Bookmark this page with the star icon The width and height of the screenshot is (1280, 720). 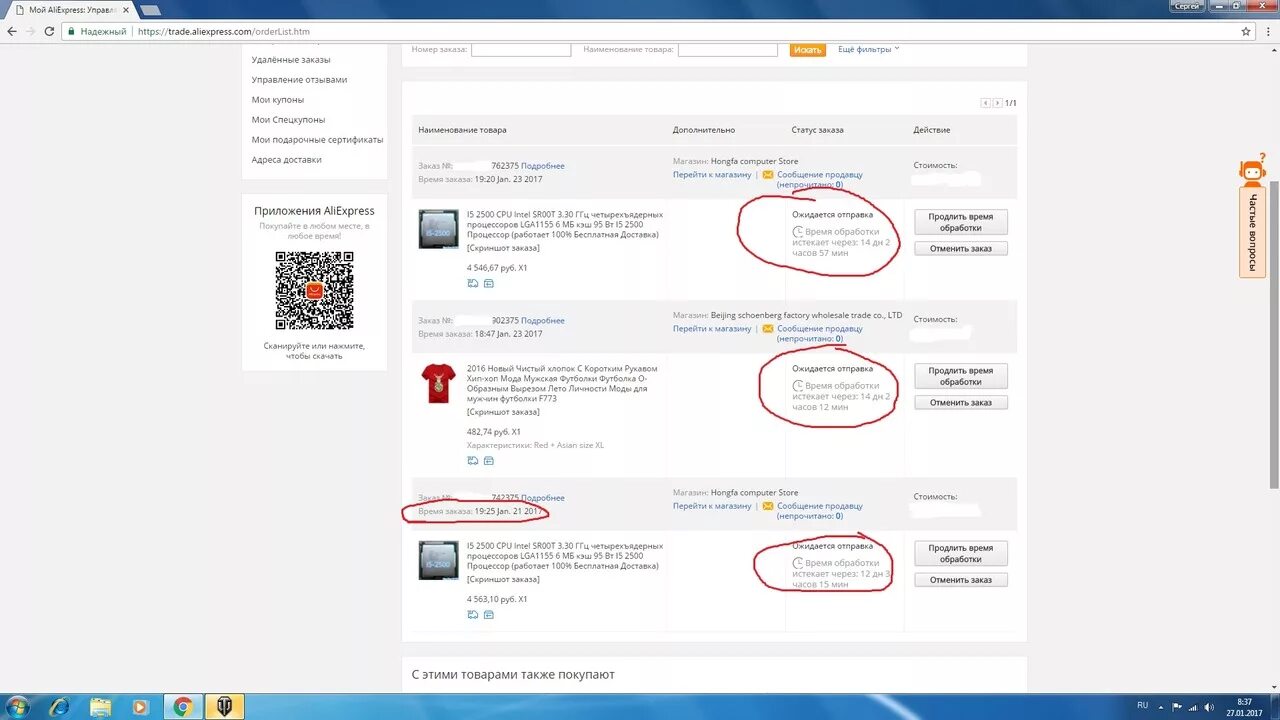1246,31
